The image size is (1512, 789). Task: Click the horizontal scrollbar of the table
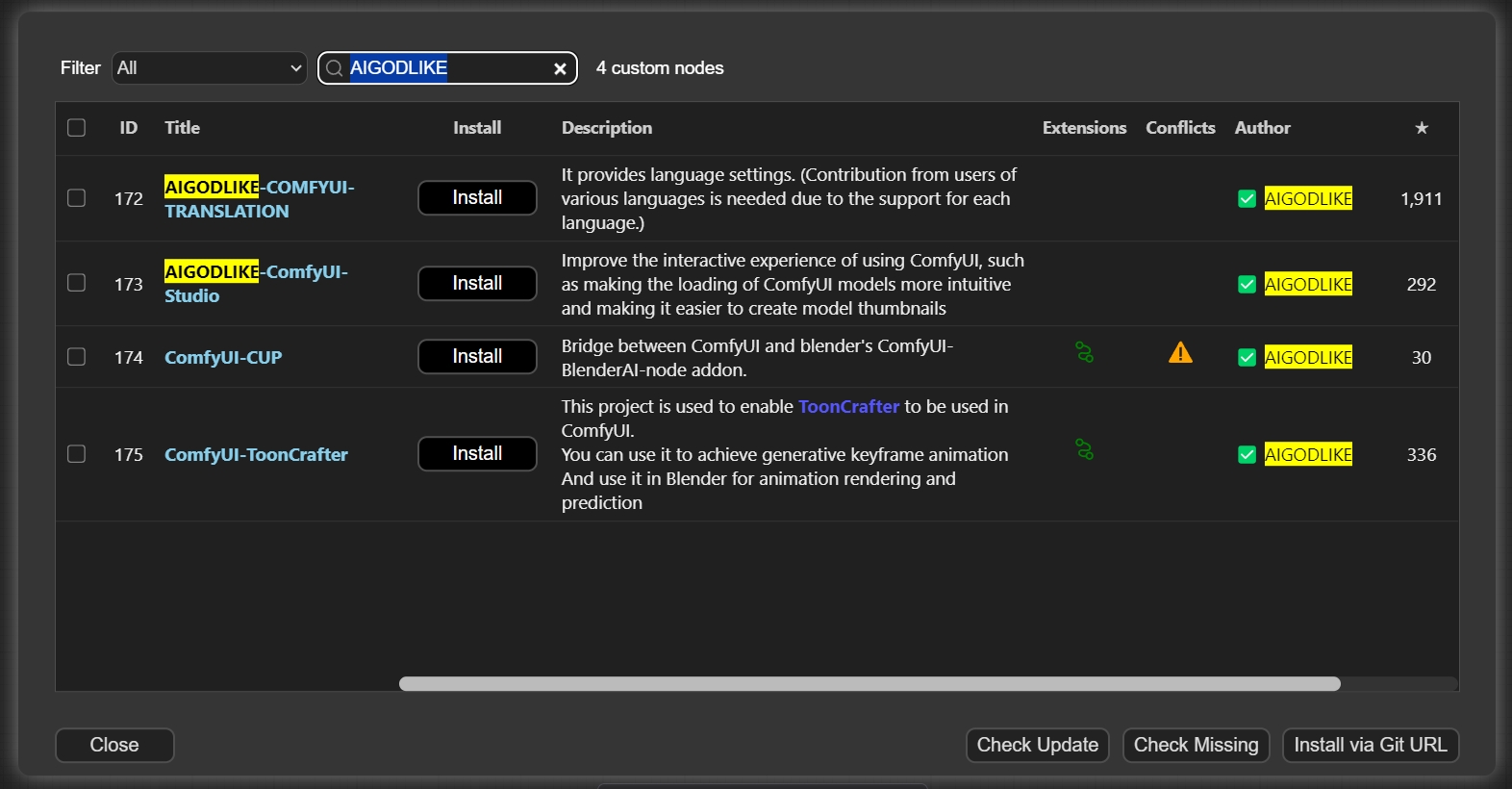pos(869,684)
